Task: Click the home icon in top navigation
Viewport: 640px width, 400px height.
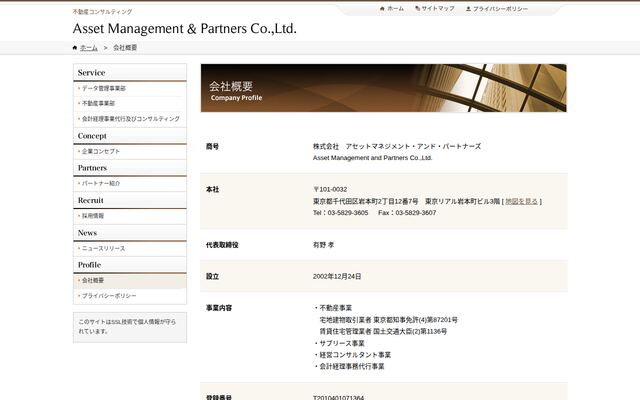Action: point(382,9)
